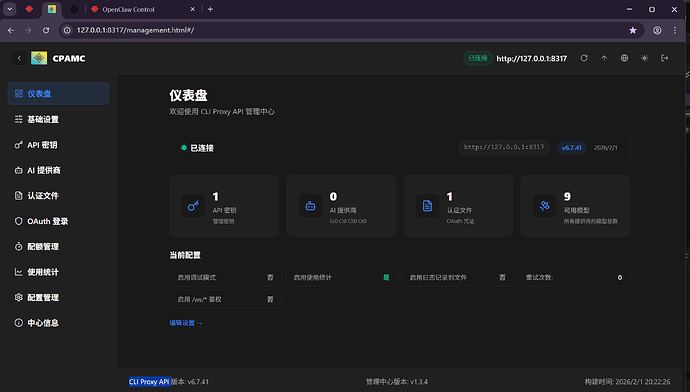Click the 2026/2/1 date in status card

pyautogui.click(x=606, y=148)
